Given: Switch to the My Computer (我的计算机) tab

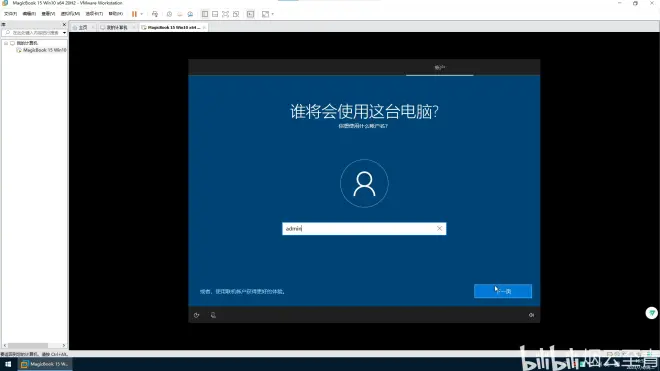Looking at the screenshot, I should click(x=117, y=27).
